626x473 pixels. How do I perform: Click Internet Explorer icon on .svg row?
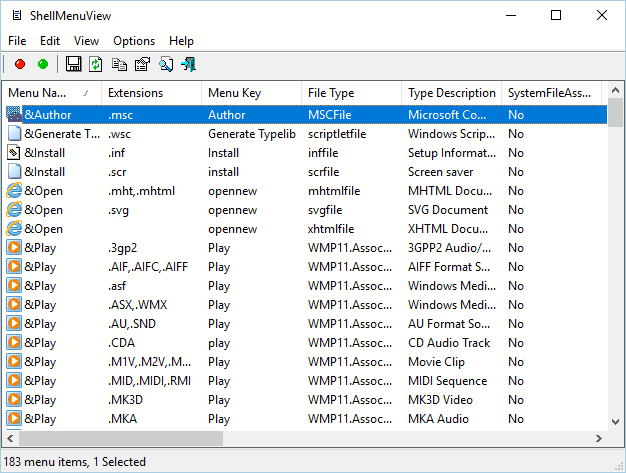pyautogui.click(x=14, y=210)
